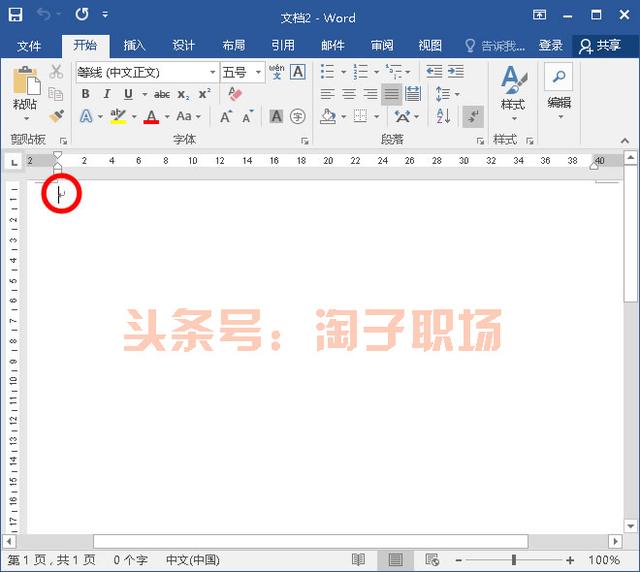Apply the yellow text highlight color
640x572 pixels.
[118, 116]
